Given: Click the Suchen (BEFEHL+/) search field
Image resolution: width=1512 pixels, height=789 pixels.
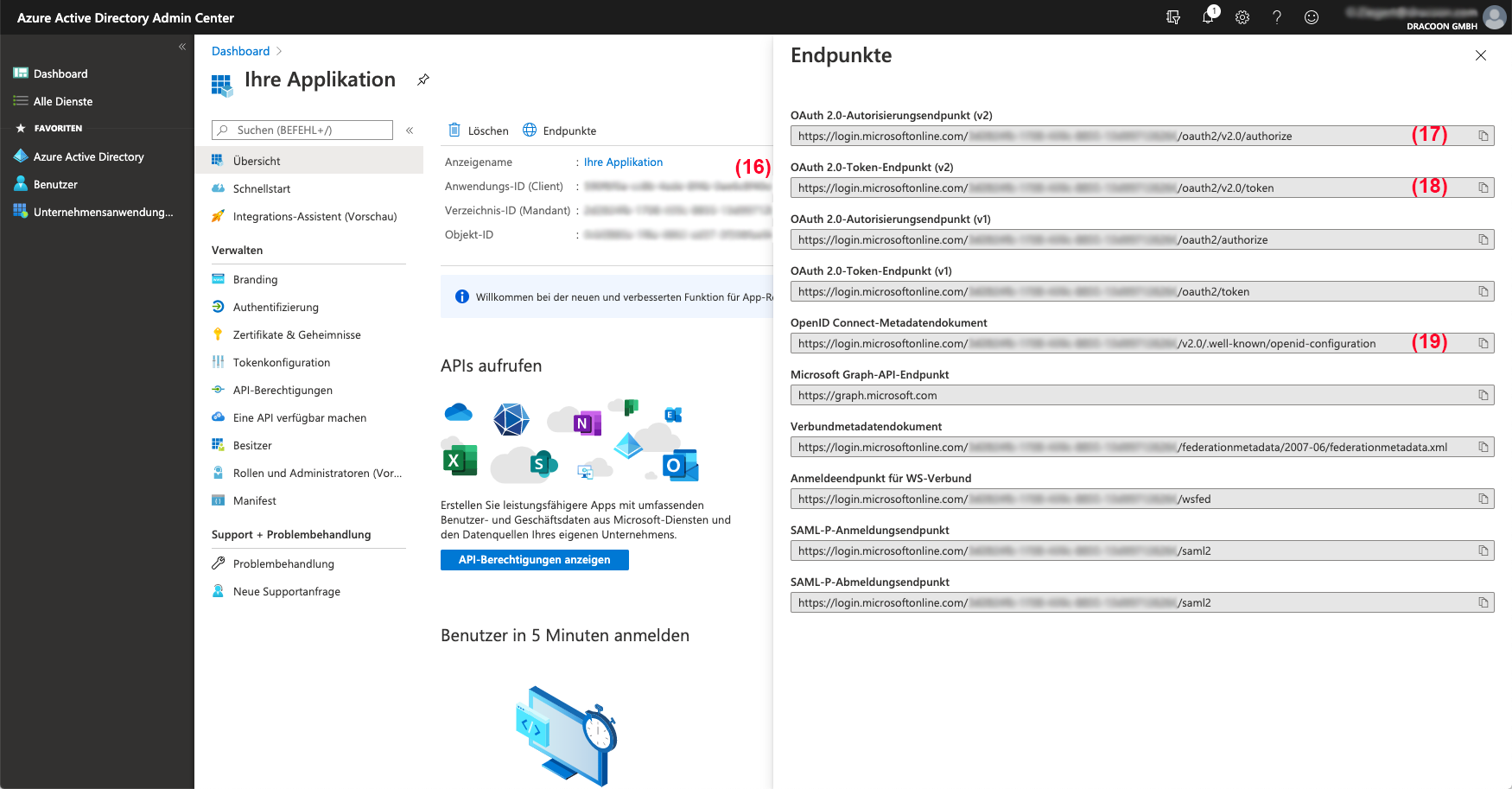Looking at the screenshot, I should tap(302, 130).
